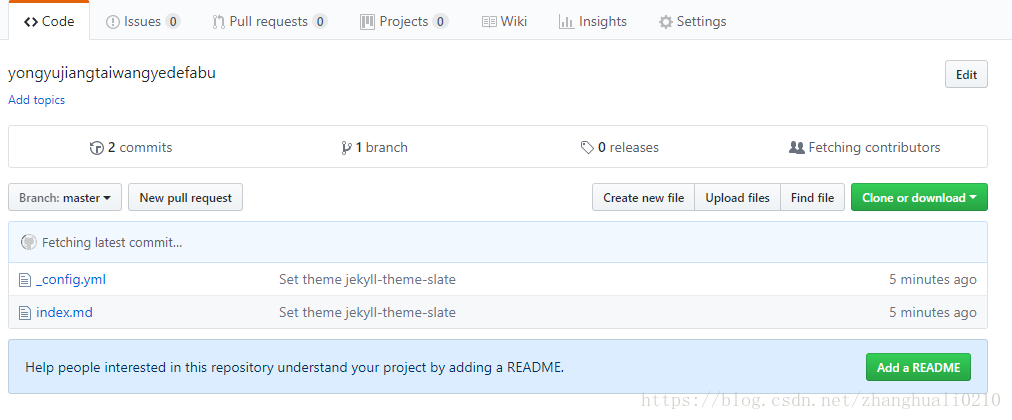Open the Wiki tab
This screenshot has height=420, width=1012.
coord(504,21)
